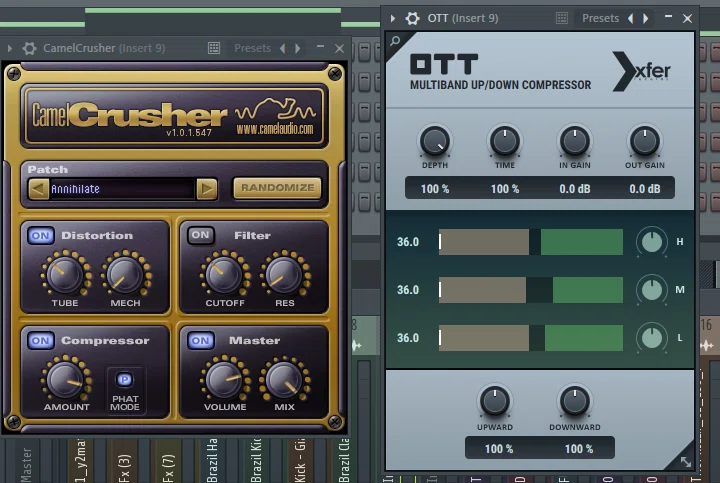Click the Downward 100 % value

[x=579, y=449]
